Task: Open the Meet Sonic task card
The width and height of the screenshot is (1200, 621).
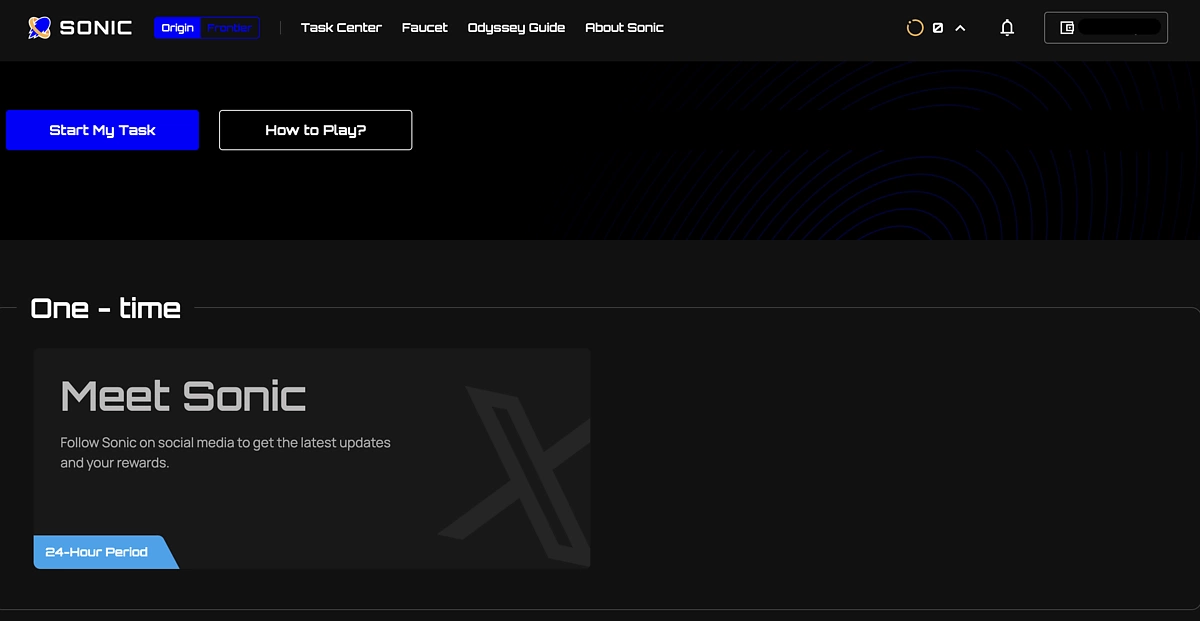Action: 312,458
